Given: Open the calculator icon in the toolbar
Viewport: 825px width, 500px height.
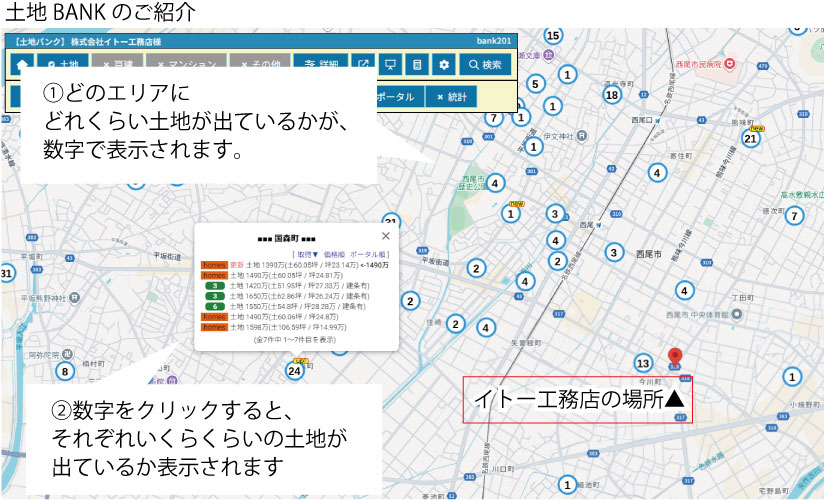Looking at the screenshot, I should [x=417, y=65].
